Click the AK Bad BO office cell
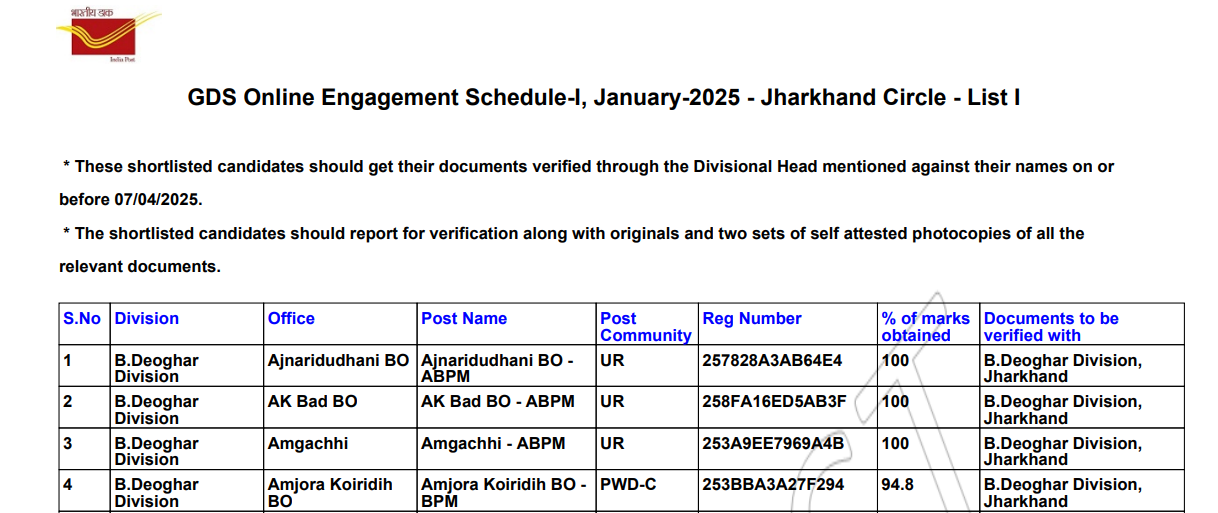The height and width of the screenshot is (513, 1218). 312,402
